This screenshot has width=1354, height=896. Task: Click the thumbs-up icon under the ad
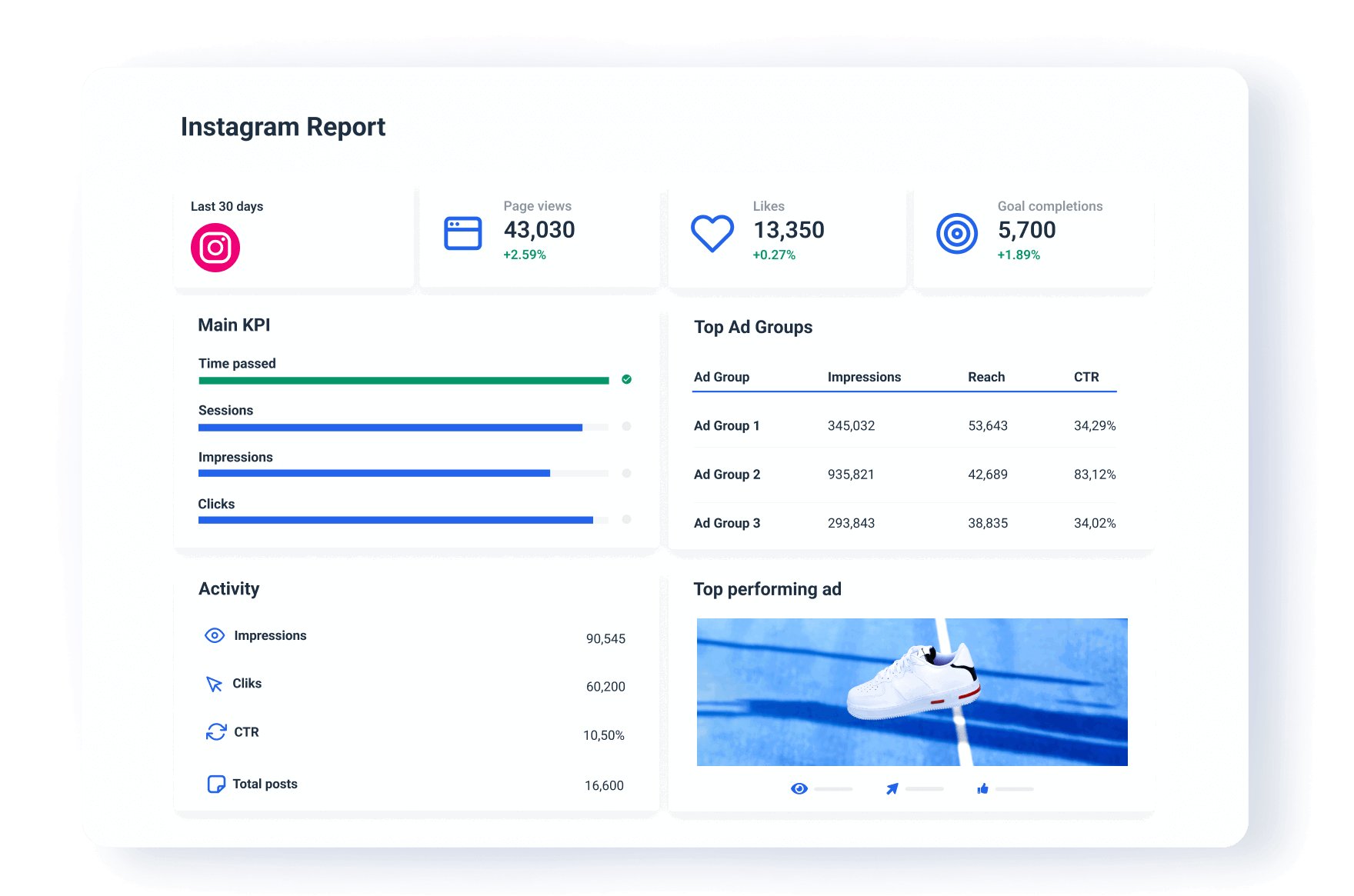(x=982, y=788)
